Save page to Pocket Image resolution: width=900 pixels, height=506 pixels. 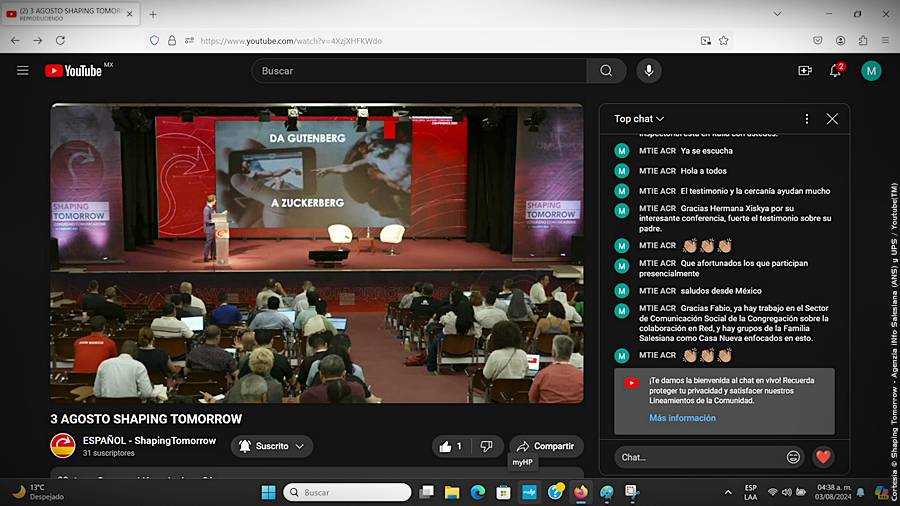tap(818, 41)
